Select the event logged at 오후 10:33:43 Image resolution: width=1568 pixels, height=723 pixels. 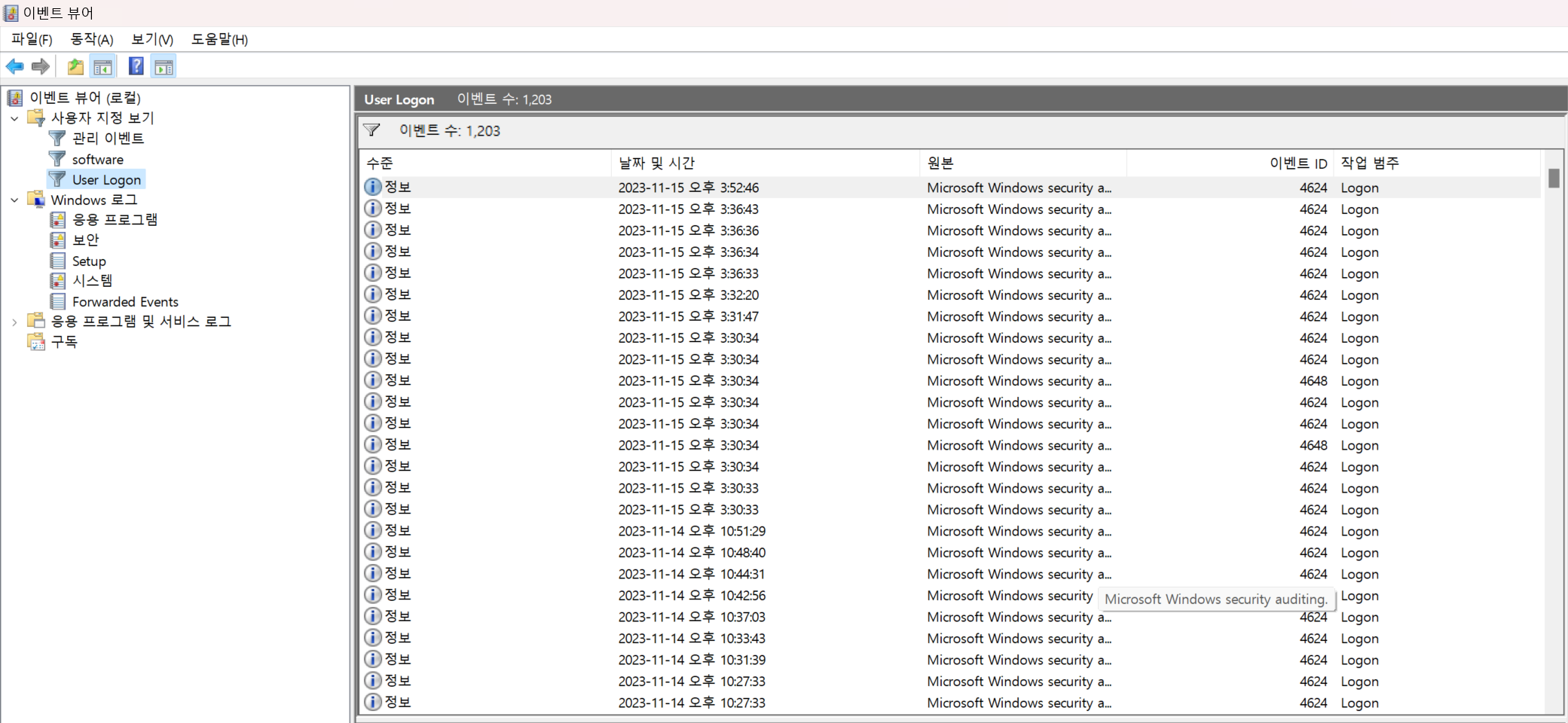951,638
